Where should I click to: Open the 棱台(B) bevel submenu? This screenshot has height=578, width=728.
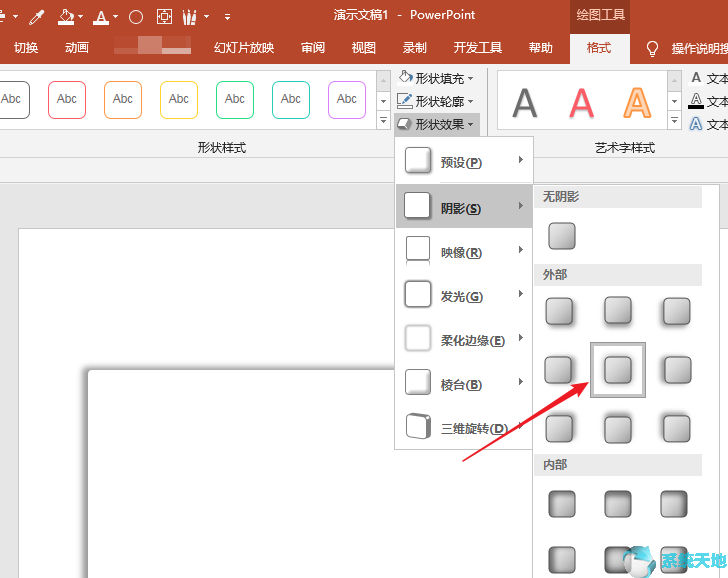[463, 383]
